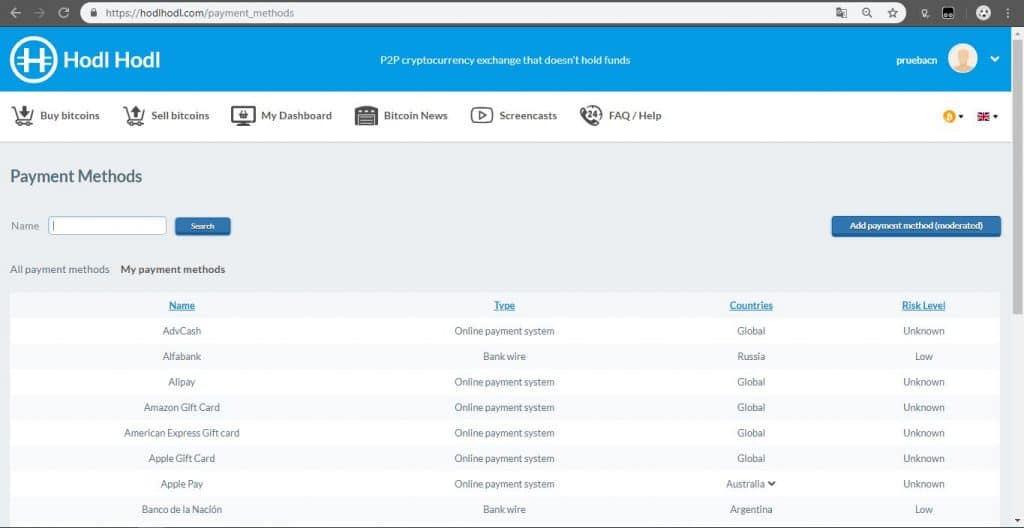Click Russia in the Alfabank row
The height and width of the screenshot is (528, 1024).
coord(751,357)
